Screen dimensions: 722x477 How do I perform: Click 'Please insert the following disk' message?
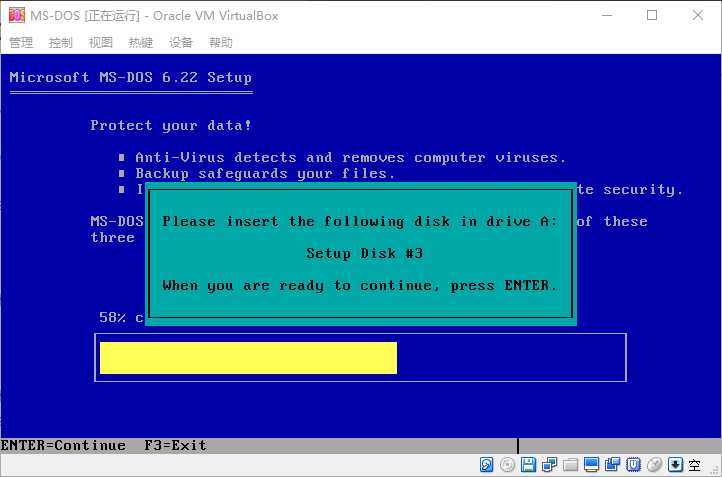(360, 221)
